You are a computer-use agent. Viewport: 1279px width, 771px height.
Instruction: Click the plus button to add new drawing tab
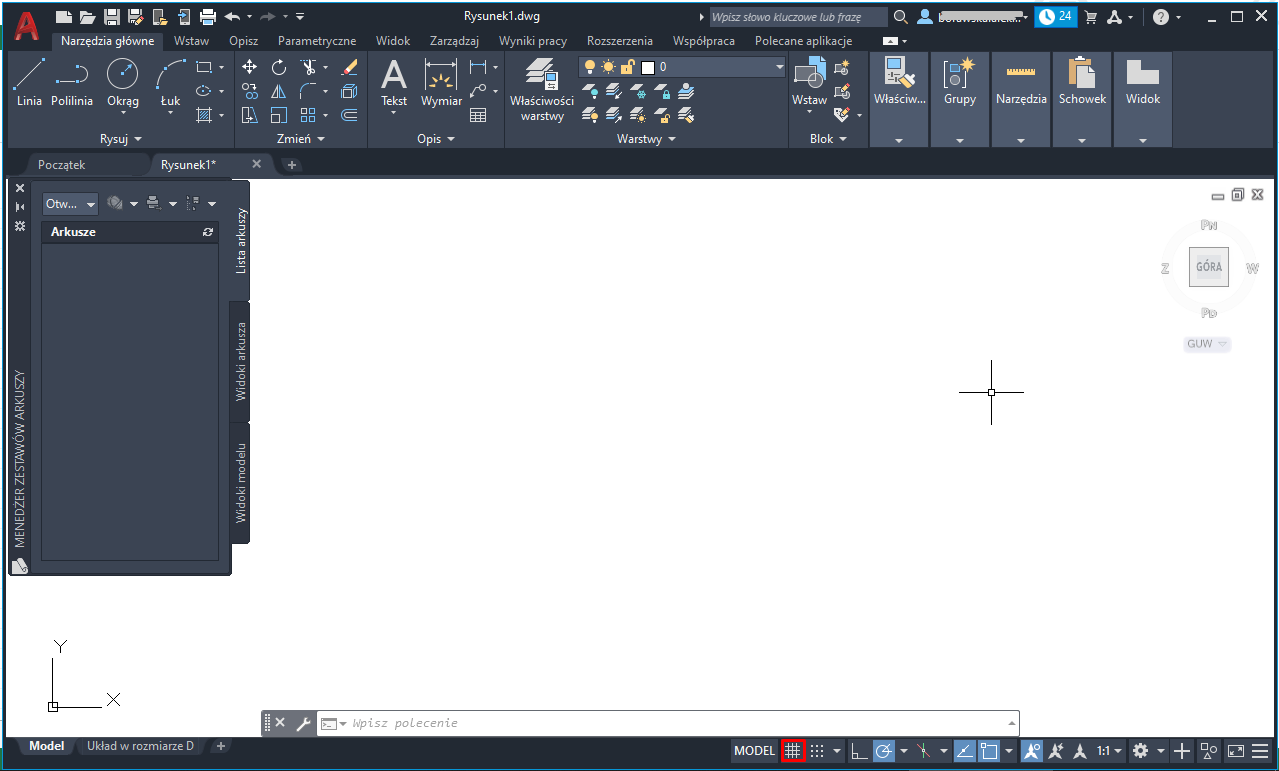tap(292, 165)
